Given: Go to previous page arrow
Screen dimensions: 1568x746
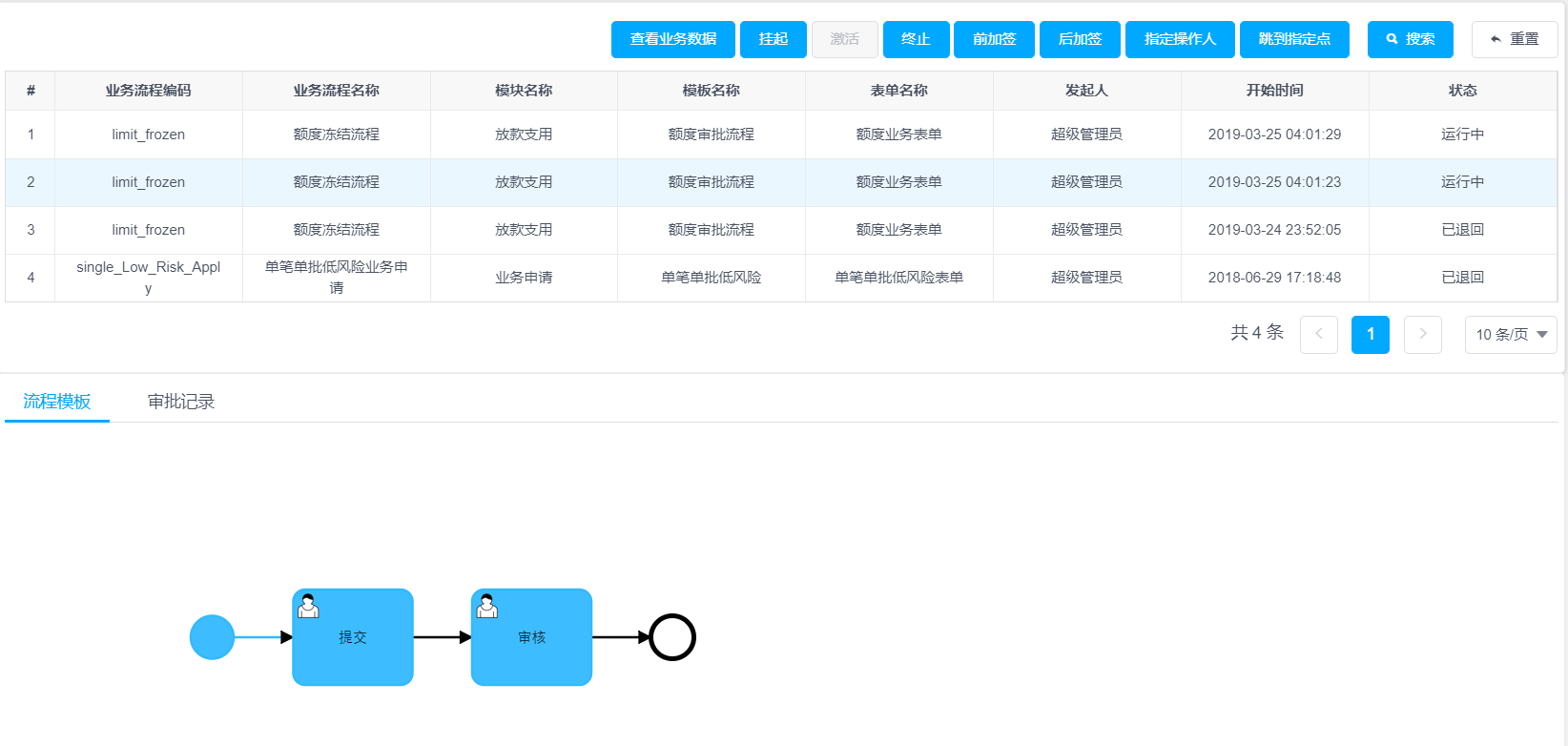Looking at the screenshot, I should pos(1319,334).
